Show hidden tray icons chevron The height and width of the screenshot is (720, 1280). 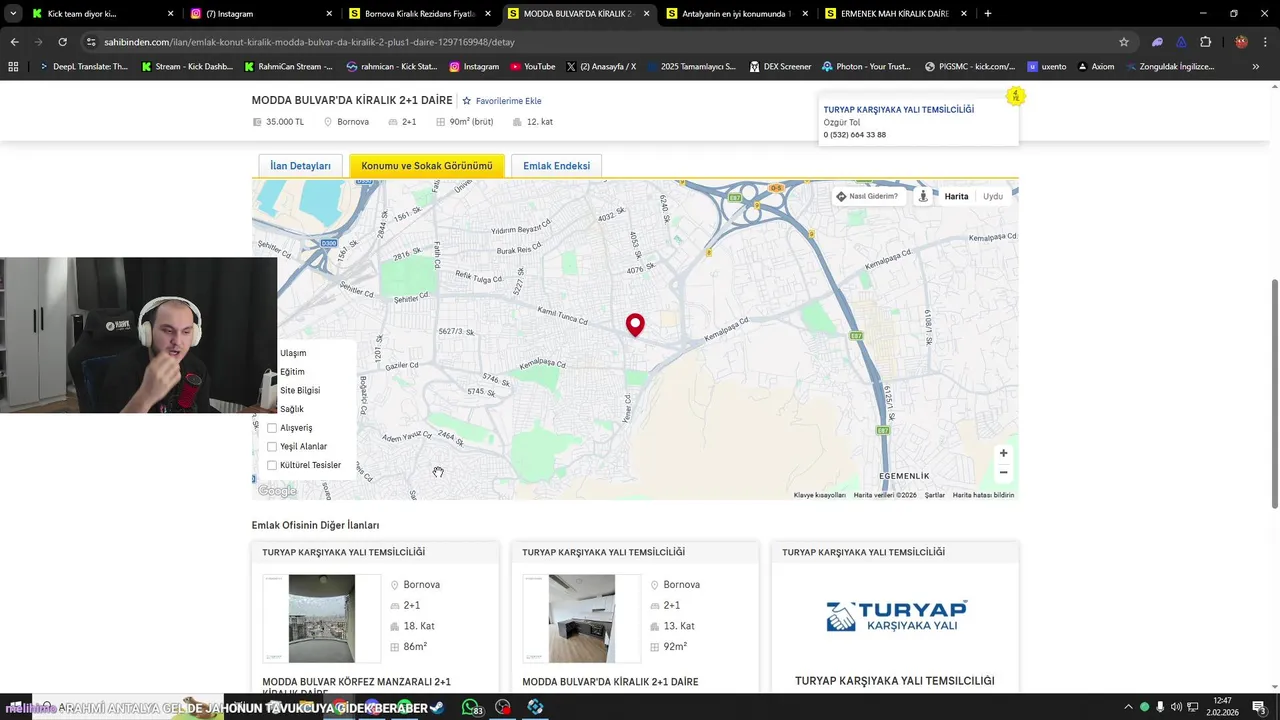click(x=1129, y=707)
